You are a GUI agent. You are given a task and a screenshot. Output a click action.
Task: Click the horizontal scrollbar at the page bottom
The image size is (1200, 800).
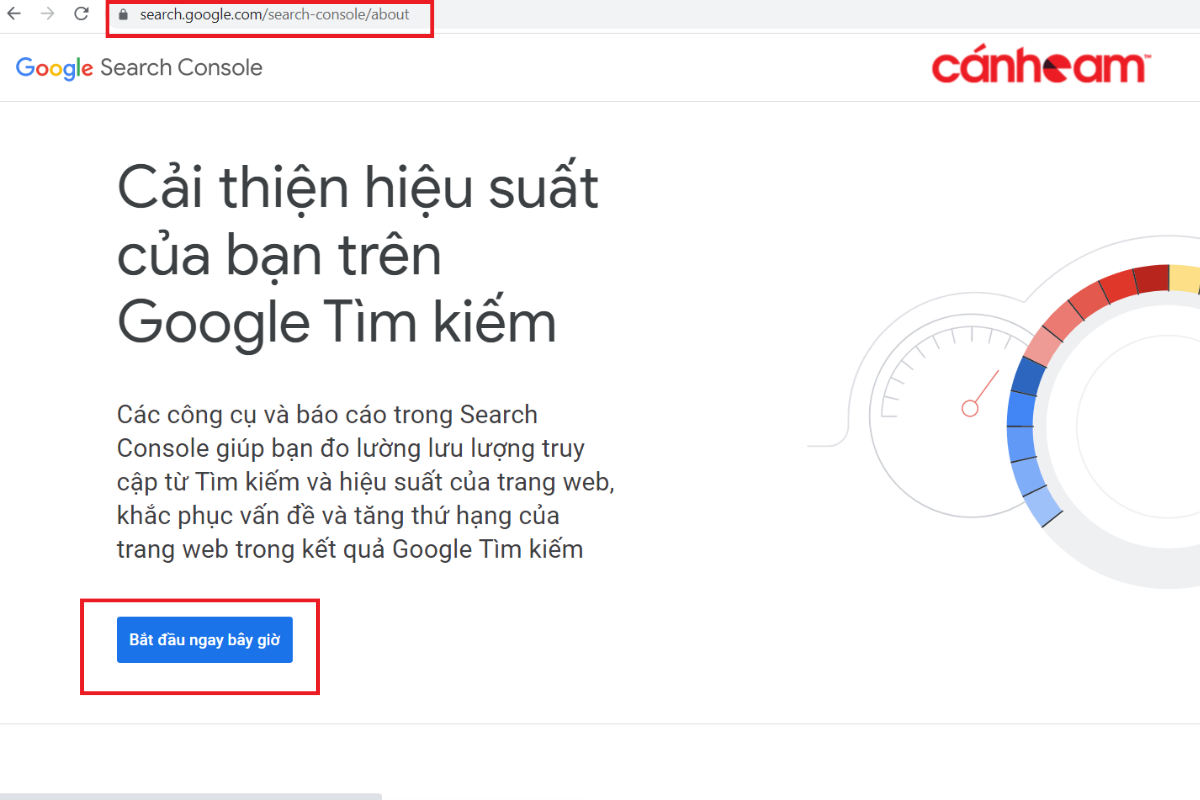pos(190,796)
